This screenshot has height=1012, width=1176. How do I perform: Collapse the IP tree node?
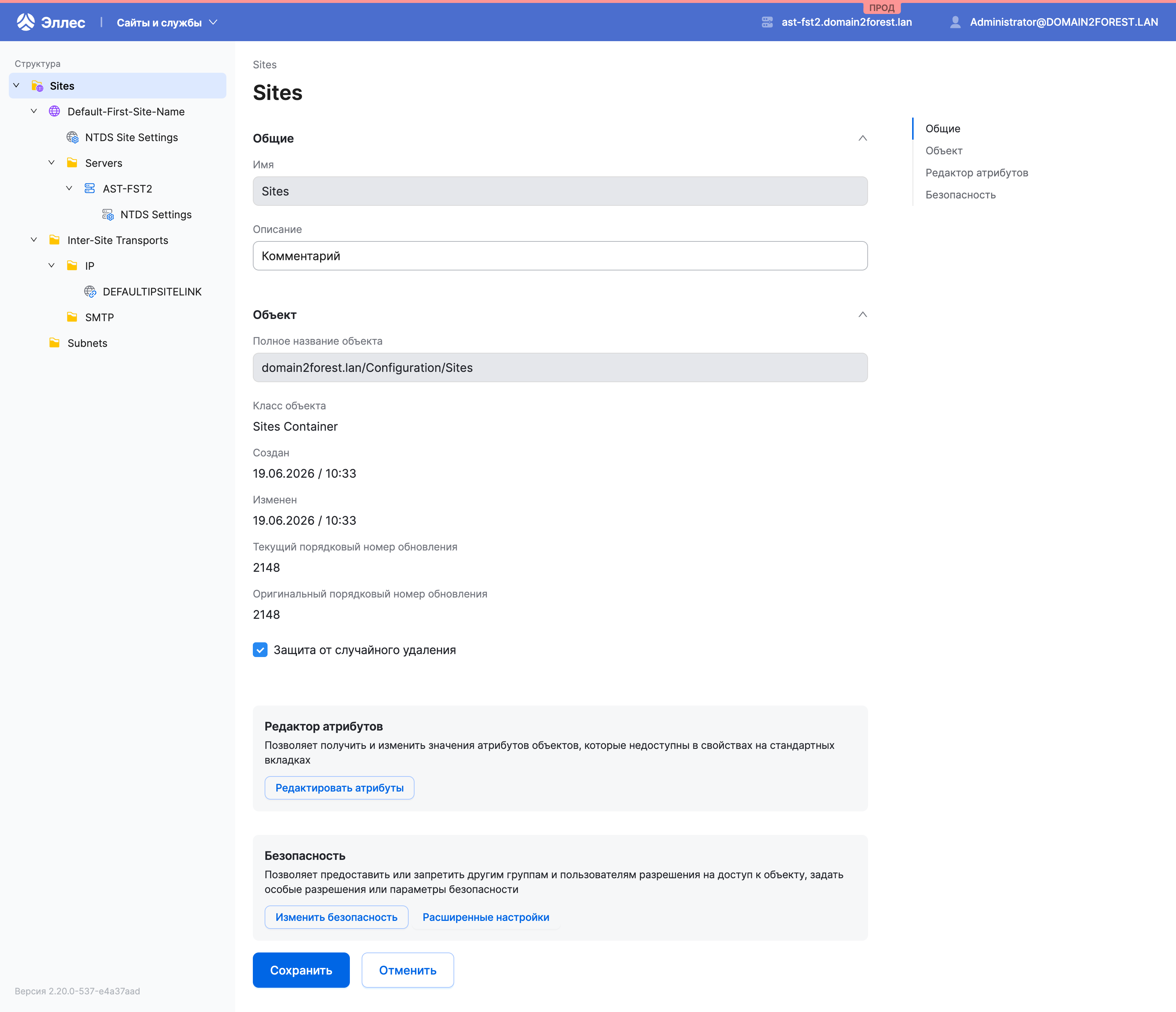pos(52,266)
